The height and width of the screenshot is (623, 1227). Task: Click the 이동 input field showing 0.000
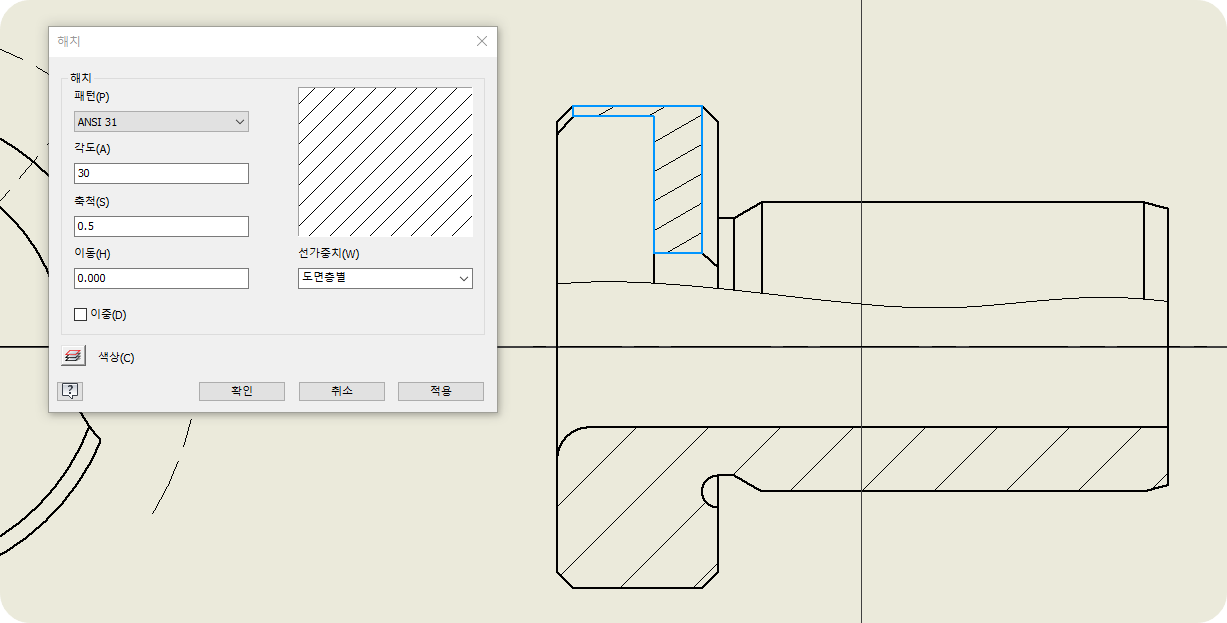point(161,278)
